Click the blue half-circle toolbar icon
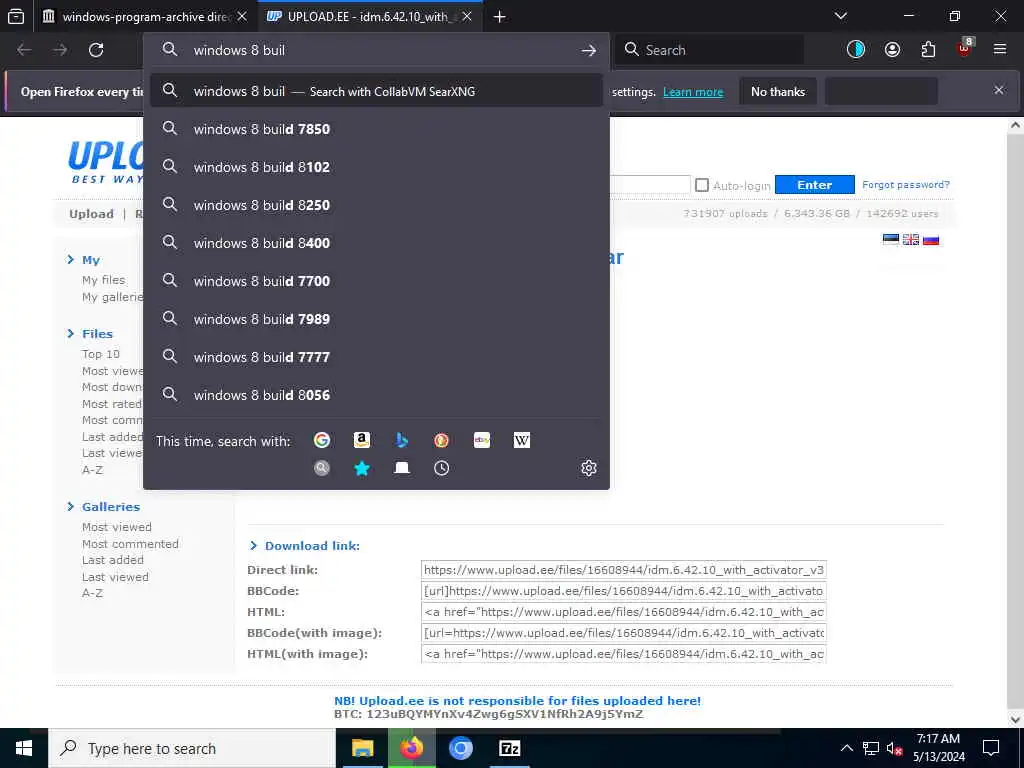The width and height of the screenshot is (1024, 768). [856, 50]
